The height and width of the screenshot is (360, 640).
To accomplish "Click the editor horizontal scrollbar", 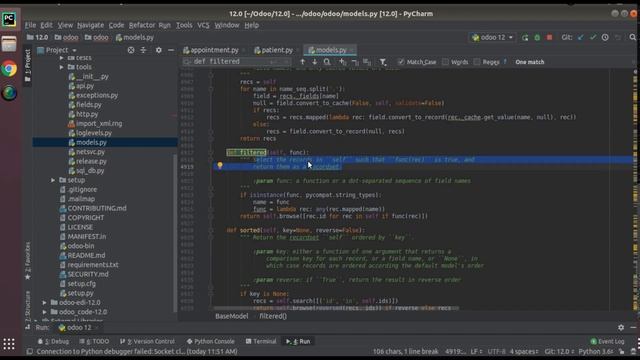I will point(336,308).
